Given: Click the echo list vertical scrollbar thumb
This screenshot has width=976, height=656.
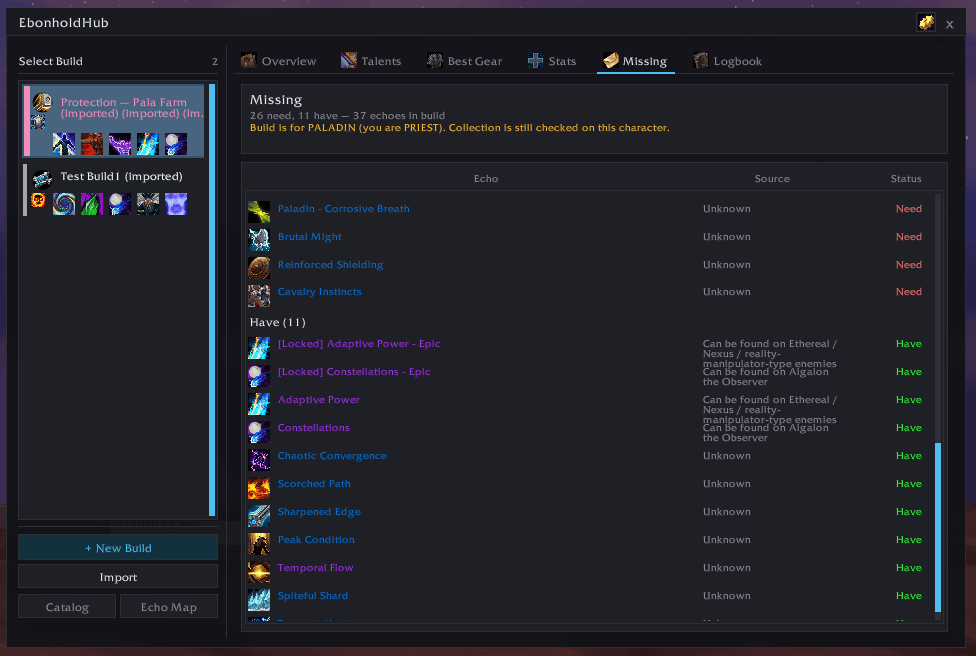Looking at the screenshot, I should pos(938,527).
